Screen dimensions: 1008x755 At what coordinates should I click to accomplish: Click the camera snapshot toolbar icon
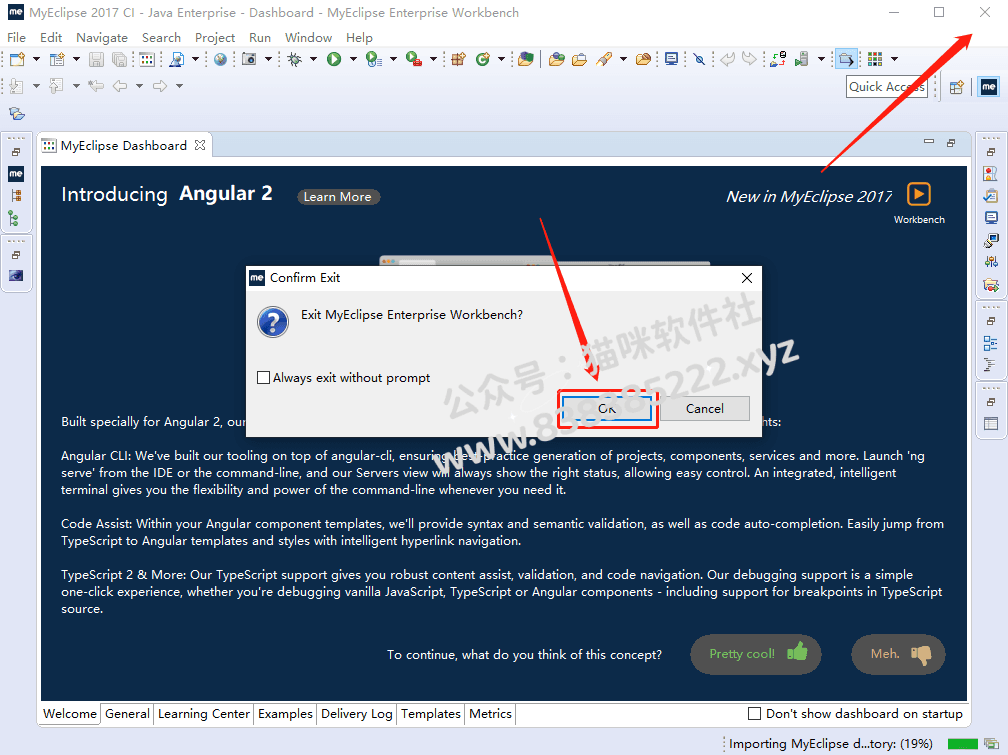(x=249, y=60)
